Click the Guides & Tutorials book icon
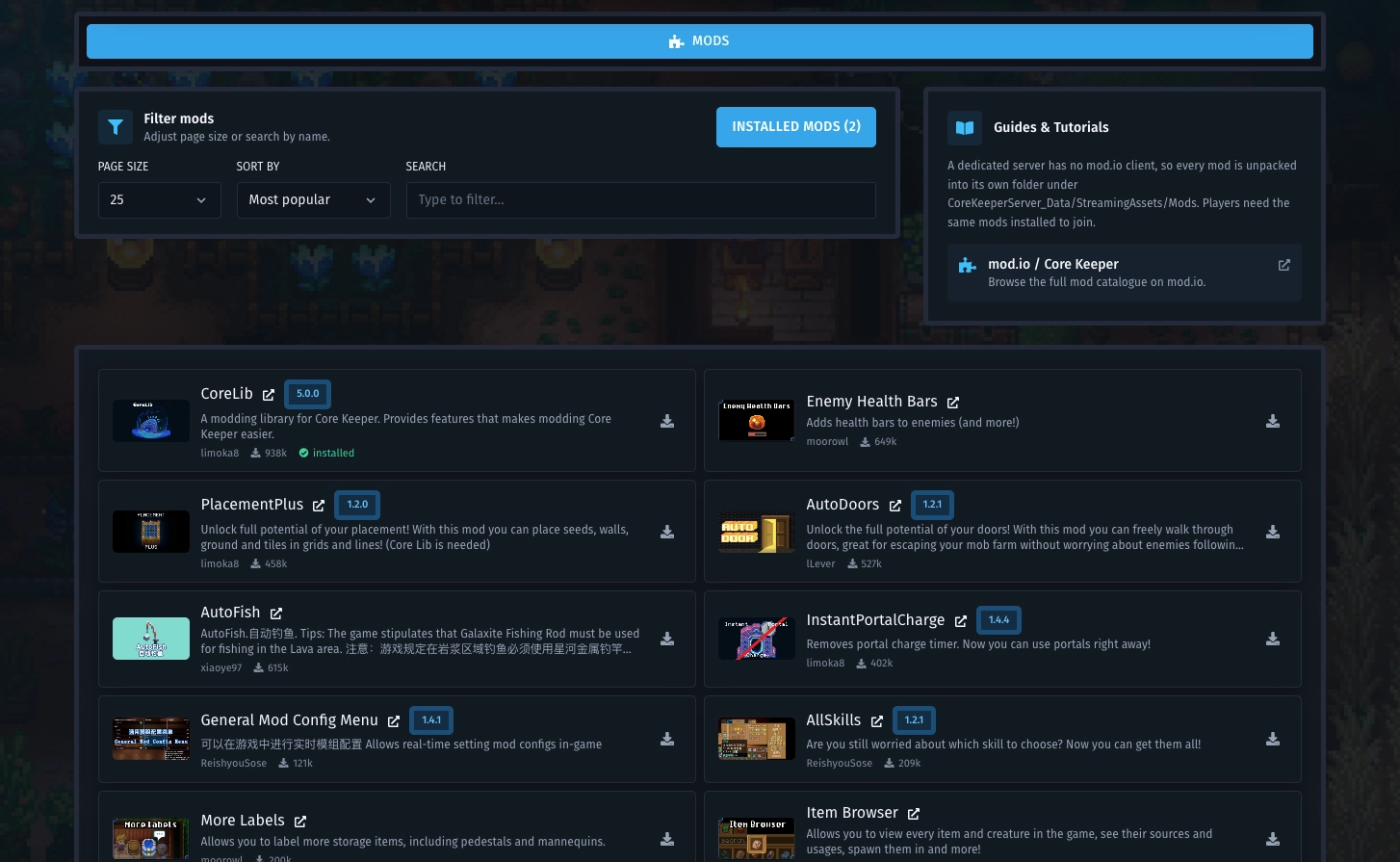This screenshot has height=862, width=1400. 965,127
